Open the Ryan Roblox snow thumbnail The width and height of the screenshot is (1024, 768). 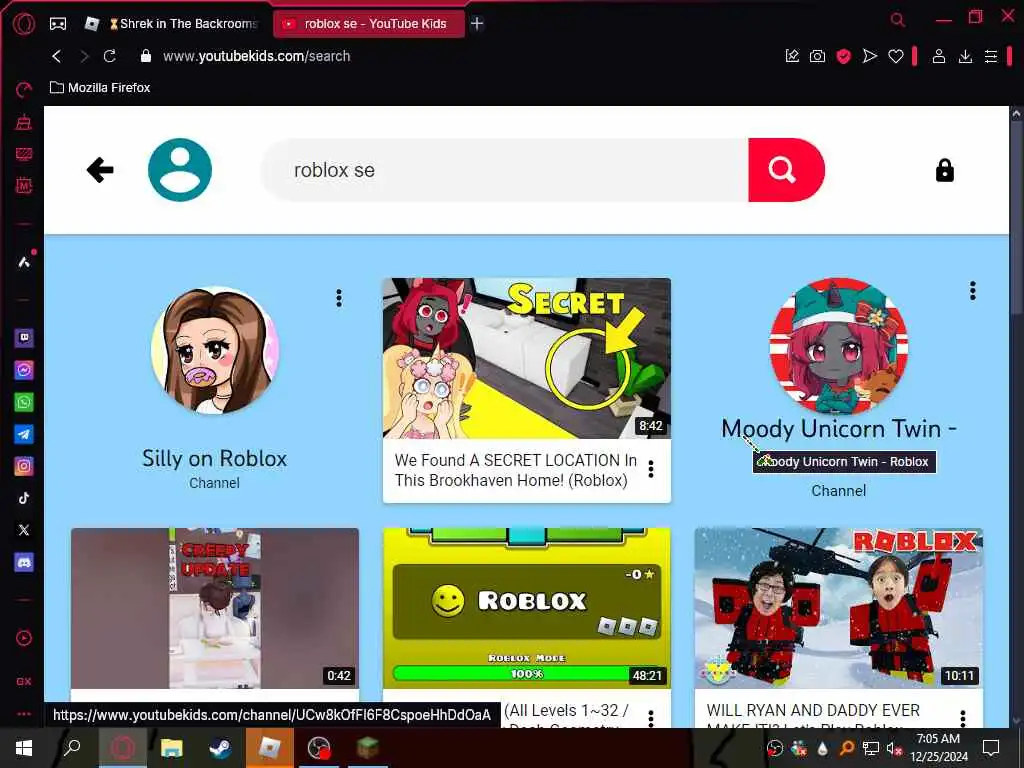[839, 608]
